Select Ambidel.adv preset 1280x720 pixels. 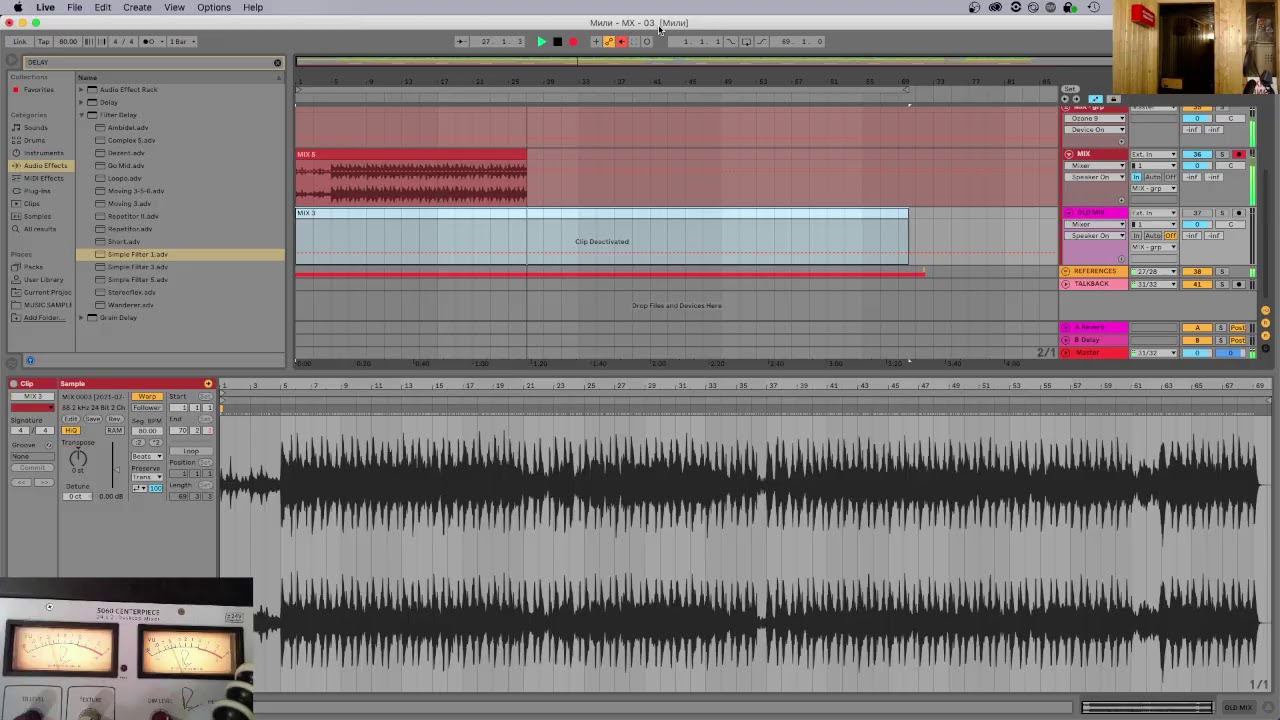[128, 128]
